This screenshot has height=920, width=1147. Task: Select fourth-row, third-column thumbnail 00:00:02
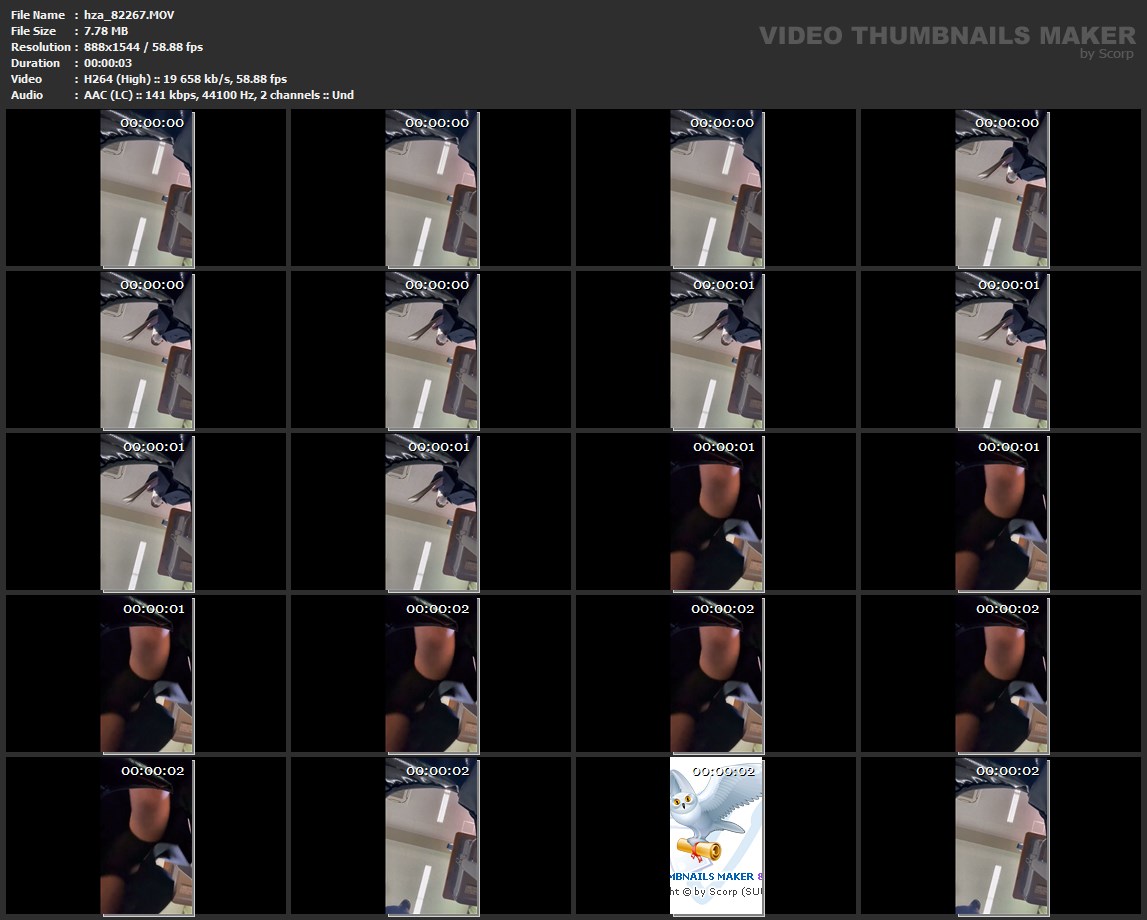[717, 674]
